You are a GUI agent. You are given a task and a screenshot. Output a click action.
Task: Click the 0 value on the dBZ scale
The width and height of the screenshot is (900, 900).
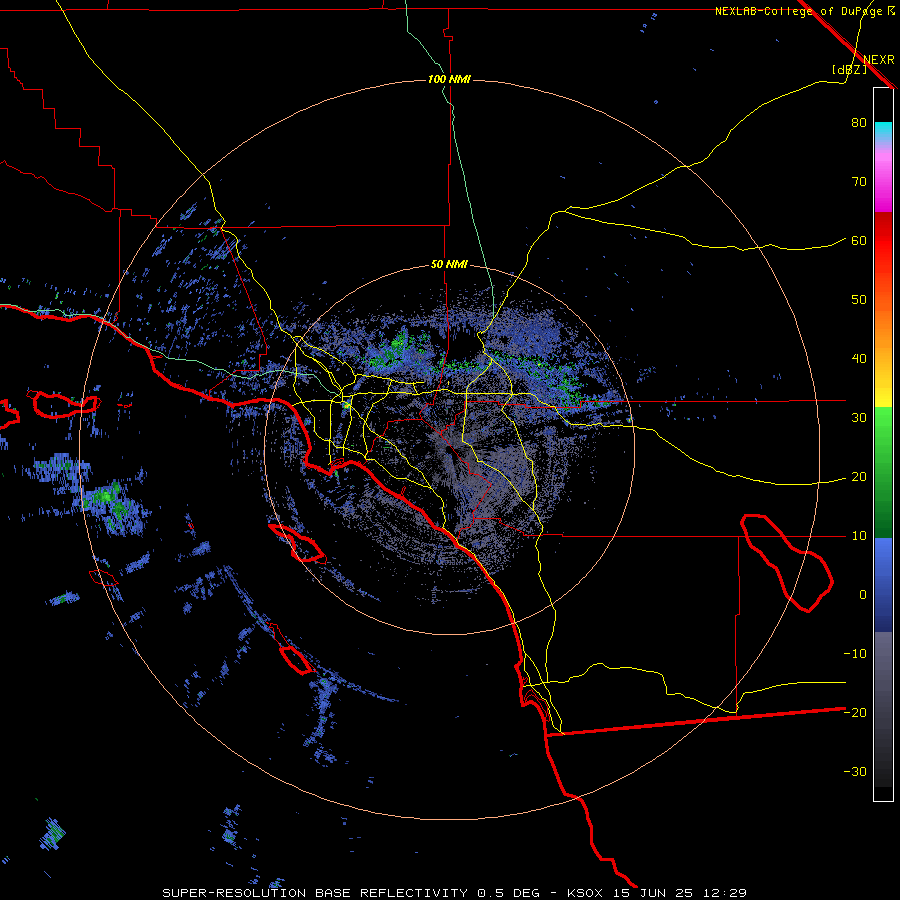(863, 595)
